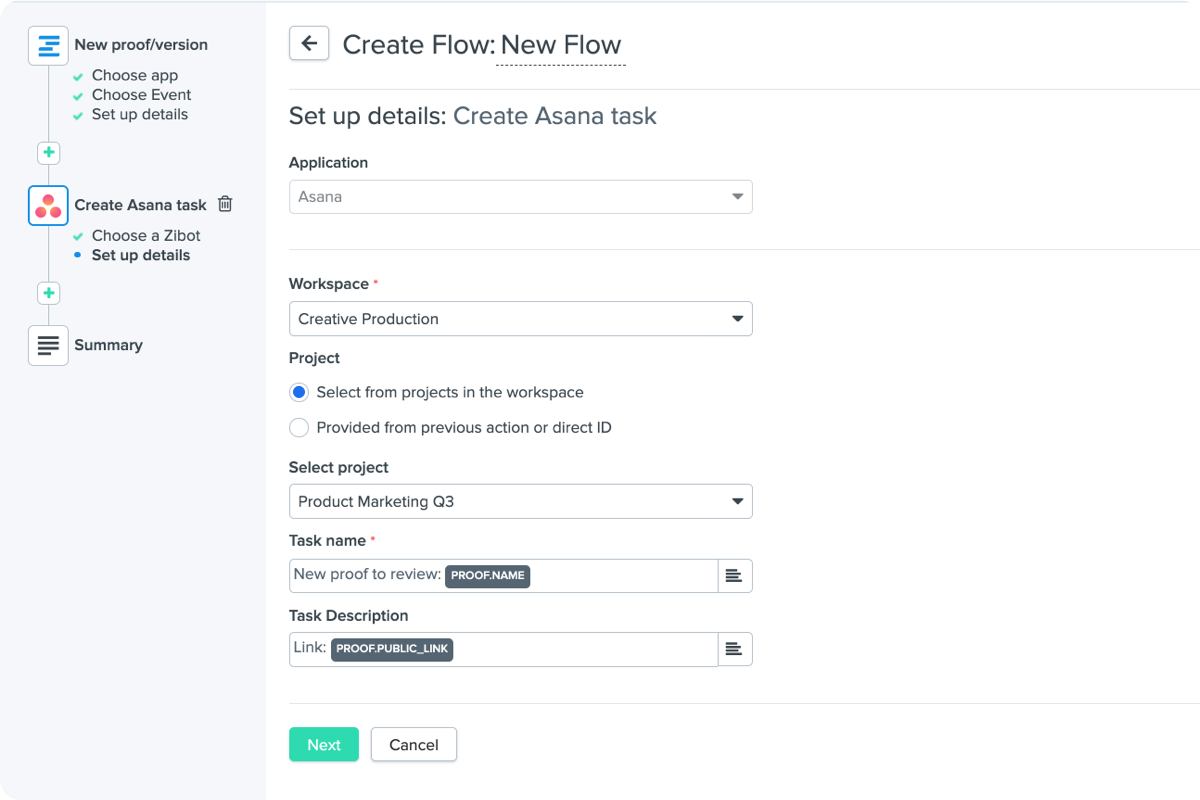Open the Select project dropdown
The image size is (1200, 800).
tap(520, 502)
